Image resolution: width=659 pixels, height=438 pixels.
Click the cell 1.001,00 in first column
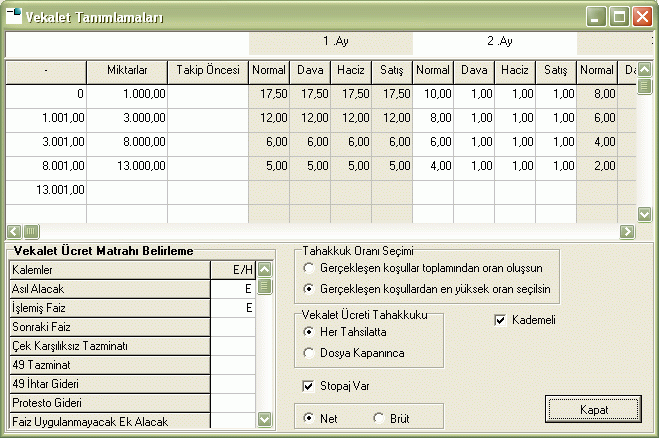[46, 120]
